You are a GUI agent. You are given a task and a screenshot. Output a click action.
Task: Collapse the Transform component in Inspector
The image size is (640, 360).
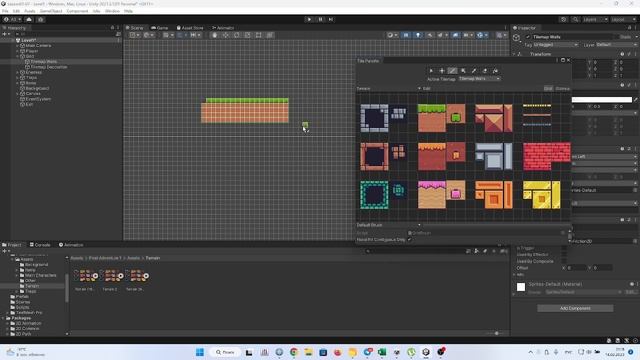tap(514, 54)
